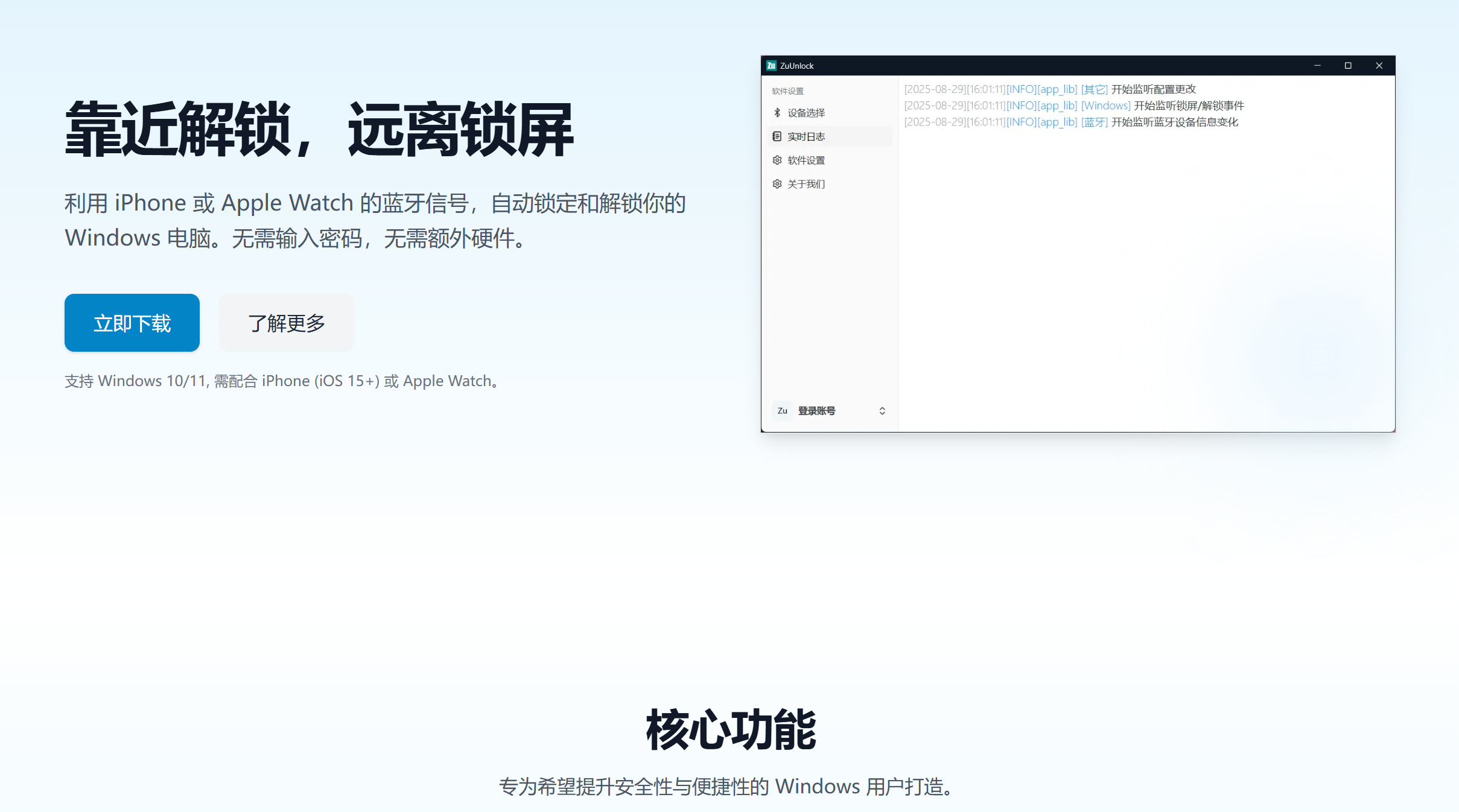The width and height of the screenshot is (1459, 812).
Task: Click the gear icon beside 关于我们
Action: [x=777, y=184]
